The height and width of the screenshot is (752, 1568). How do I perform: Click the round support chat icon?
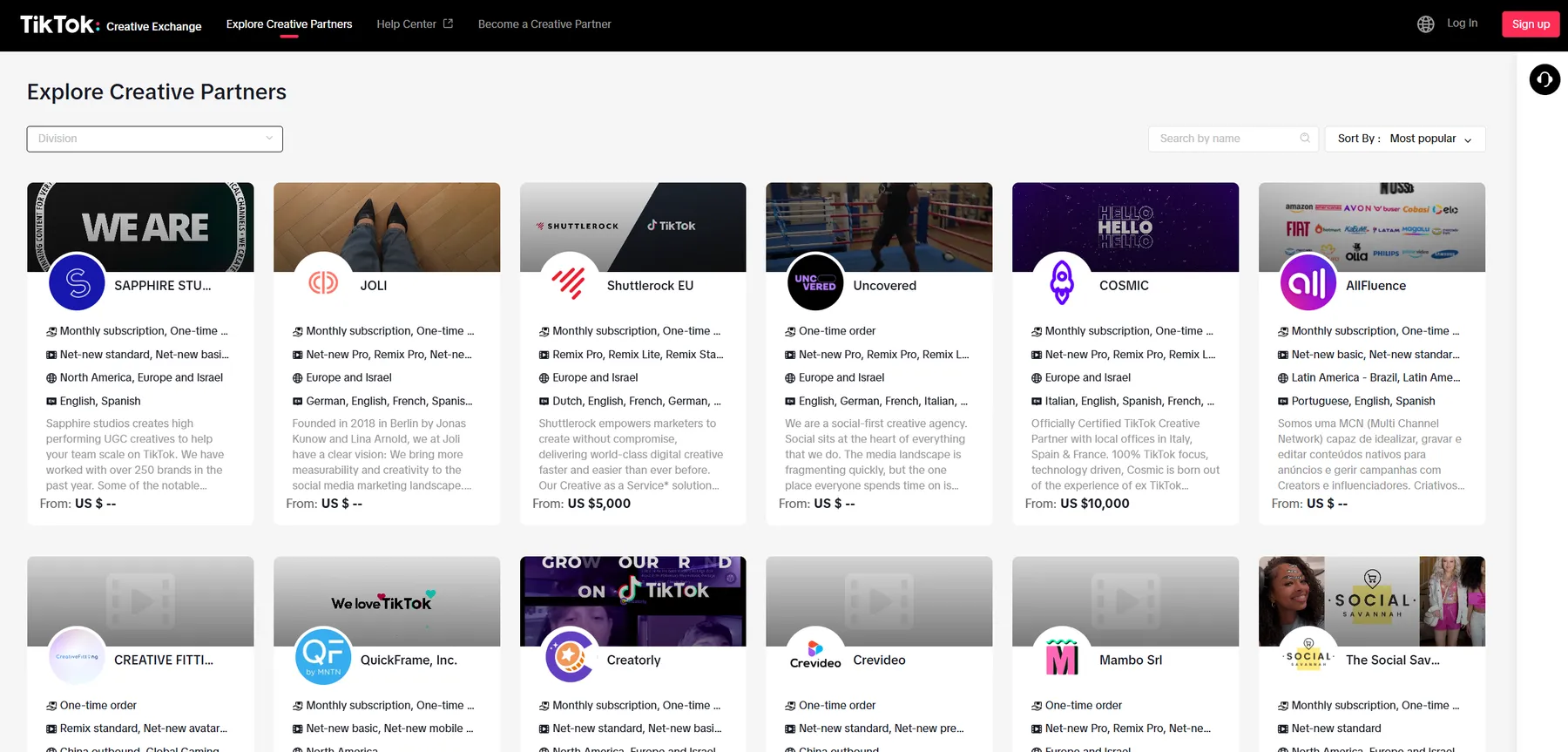click(x=1544, y=79)
